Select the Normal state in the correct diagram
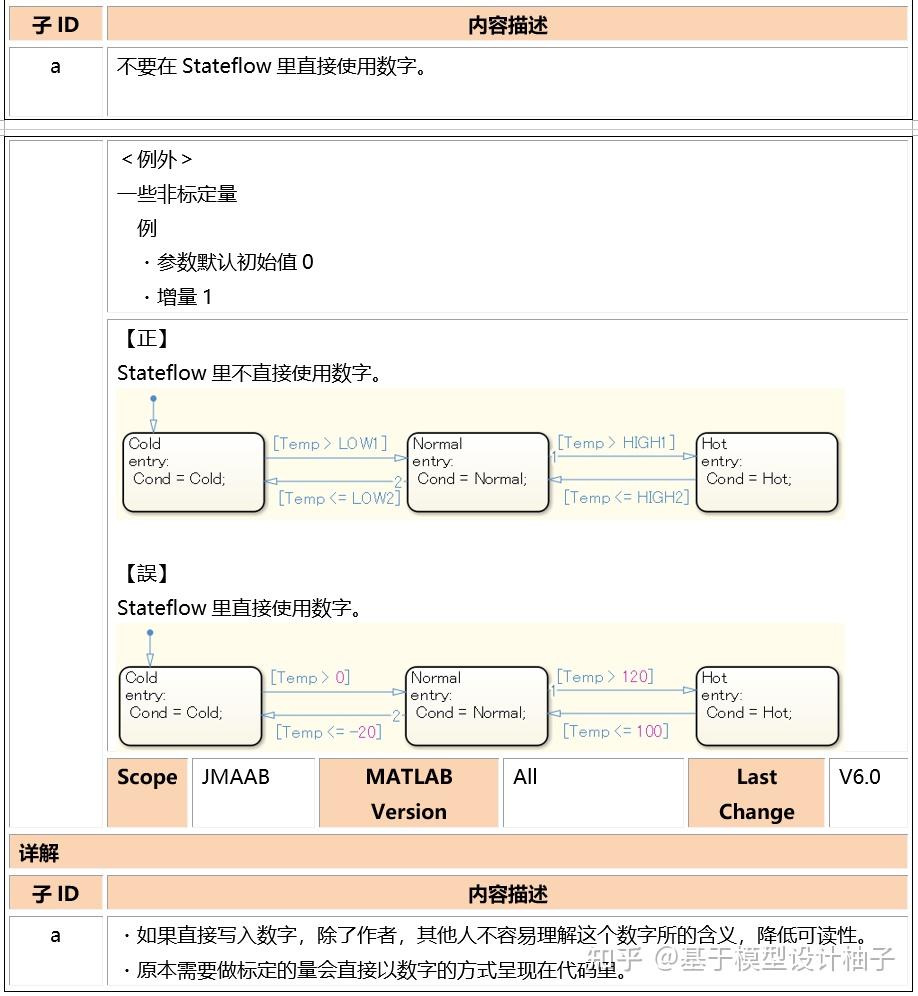The width and height of the screenshot is (918, 996). click(x=478, y=471)
